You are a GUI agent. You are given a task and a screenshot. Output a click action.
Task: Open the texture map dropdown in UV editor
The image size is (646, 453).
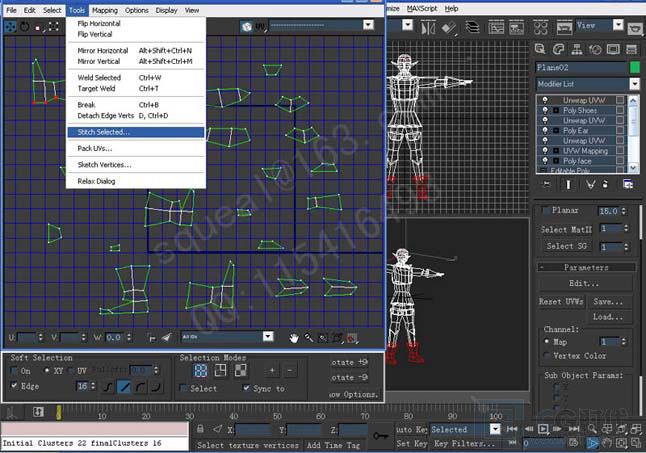click(x=368, y=25)
